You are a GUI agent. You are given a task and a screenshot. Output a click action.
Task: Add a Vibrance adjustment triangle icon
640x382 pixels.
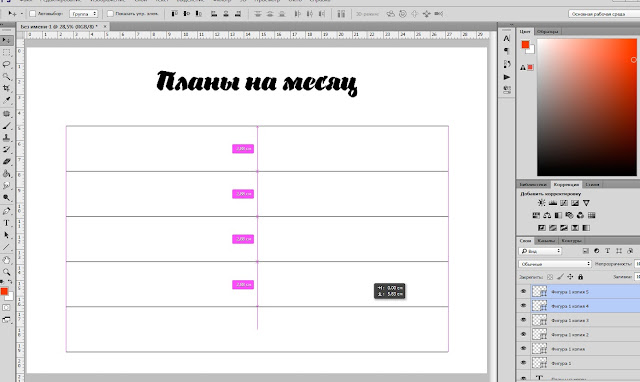pyautogui.click(x=586, y=203)
